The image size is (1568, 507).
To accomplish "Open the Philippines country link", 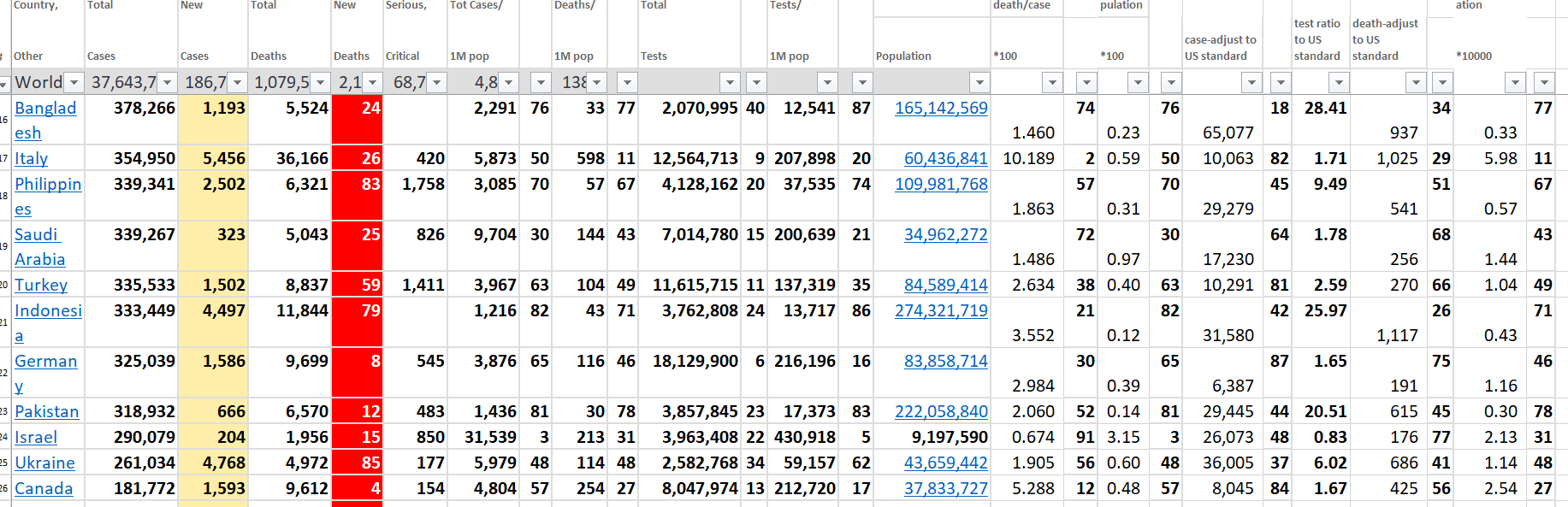I will 48,197.
